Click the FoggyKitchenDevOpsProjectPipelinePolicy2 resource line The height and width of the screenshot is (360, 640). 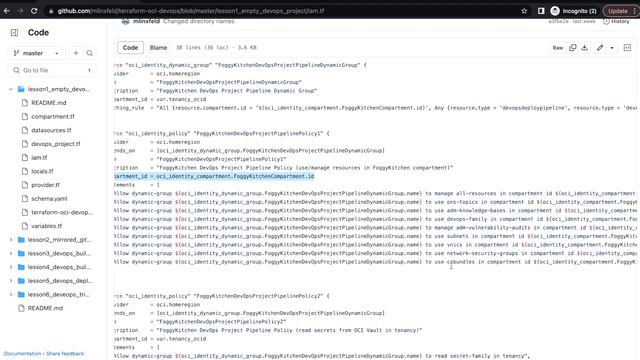point(222,296)
